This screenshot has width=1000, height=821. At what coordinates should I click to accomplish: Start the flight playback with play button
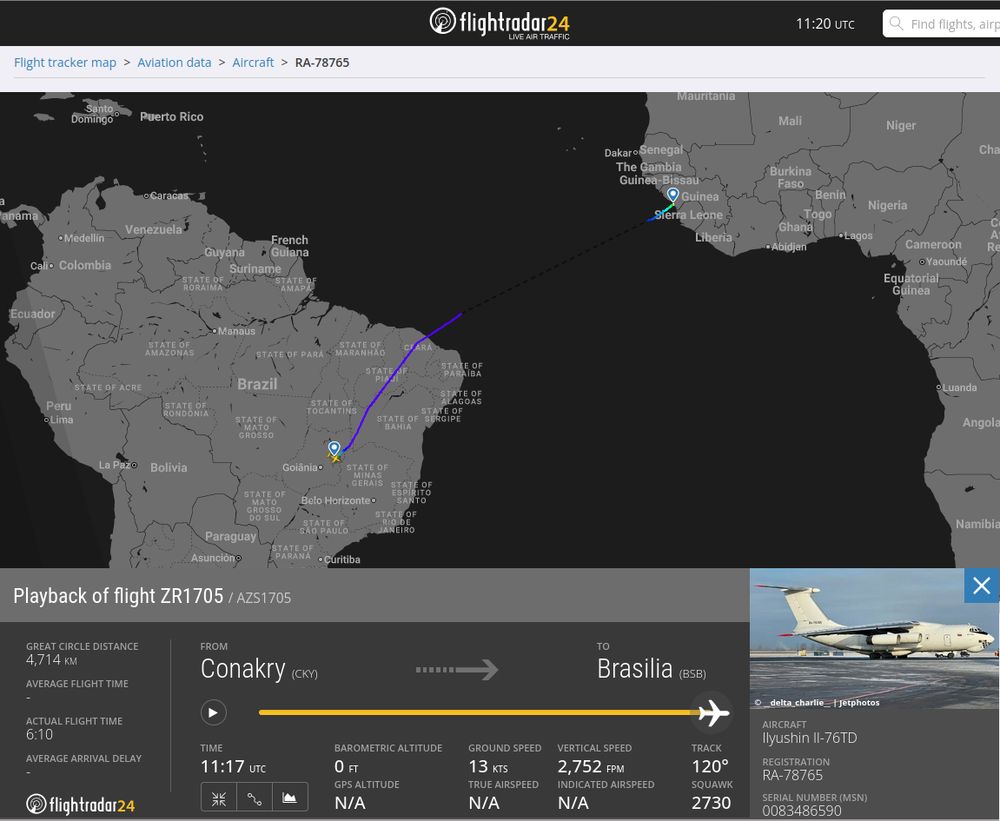(x=214, y=713)
